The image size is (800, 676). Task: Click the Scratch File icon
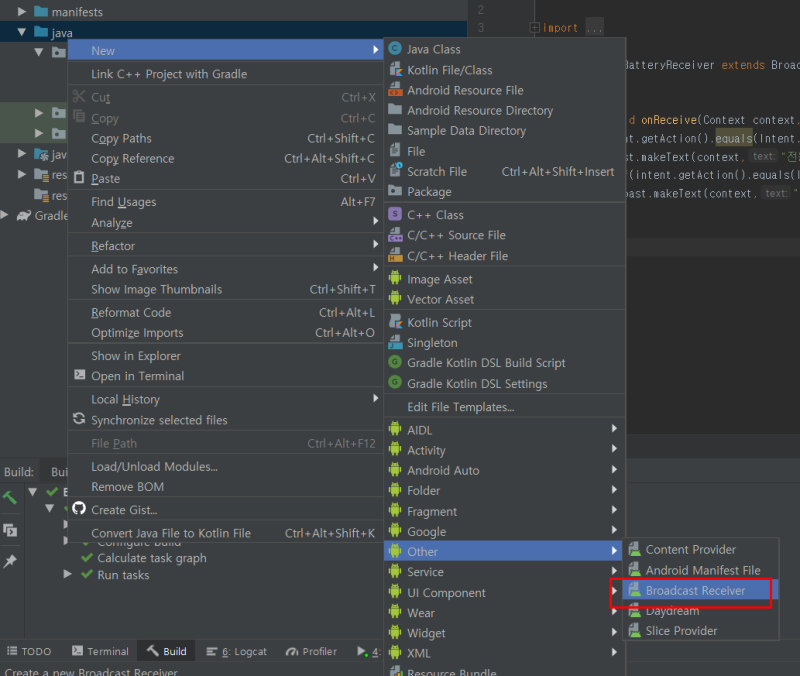(x=395, y=171)
